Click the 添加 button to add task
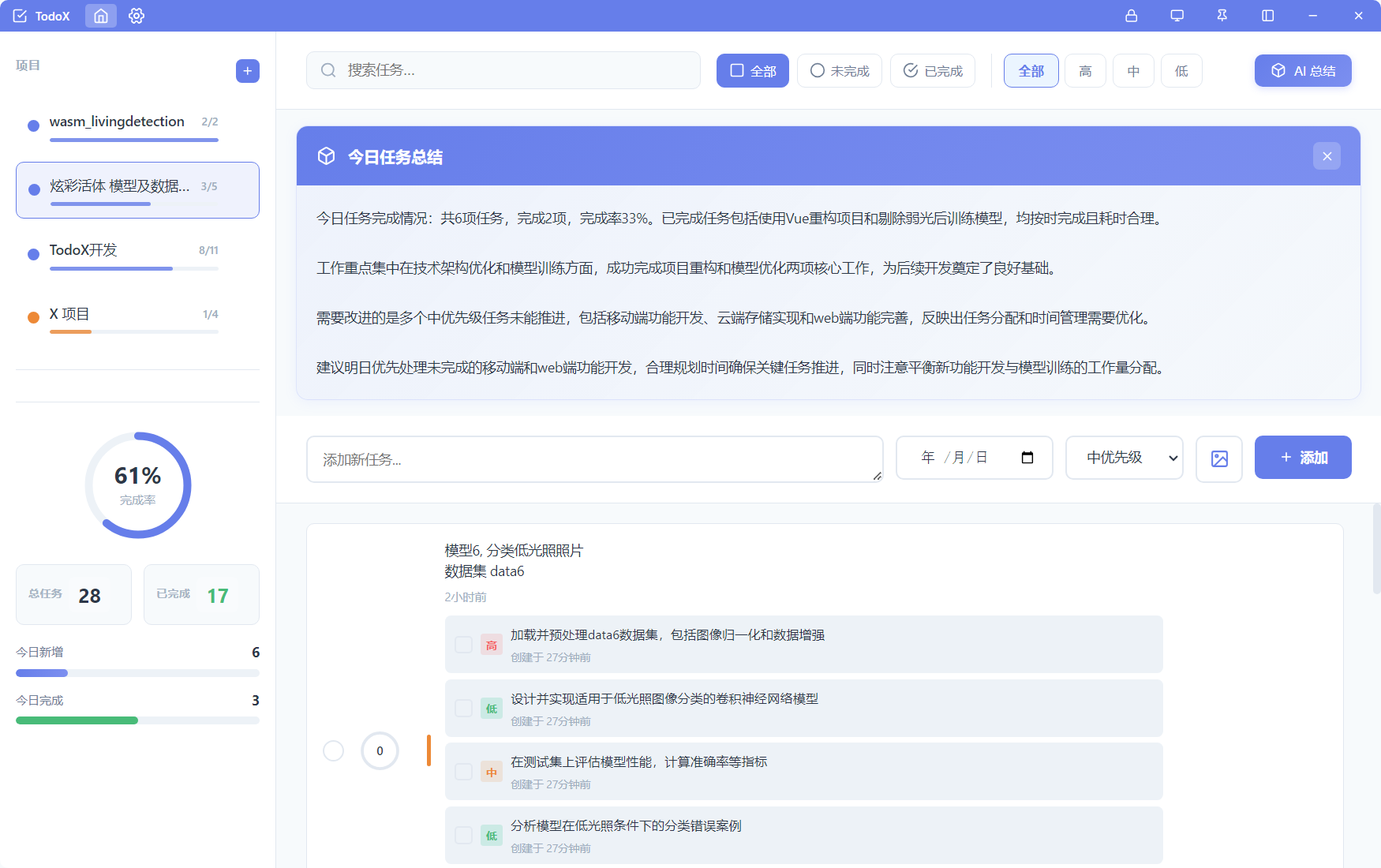 [x=1302, y=458]
